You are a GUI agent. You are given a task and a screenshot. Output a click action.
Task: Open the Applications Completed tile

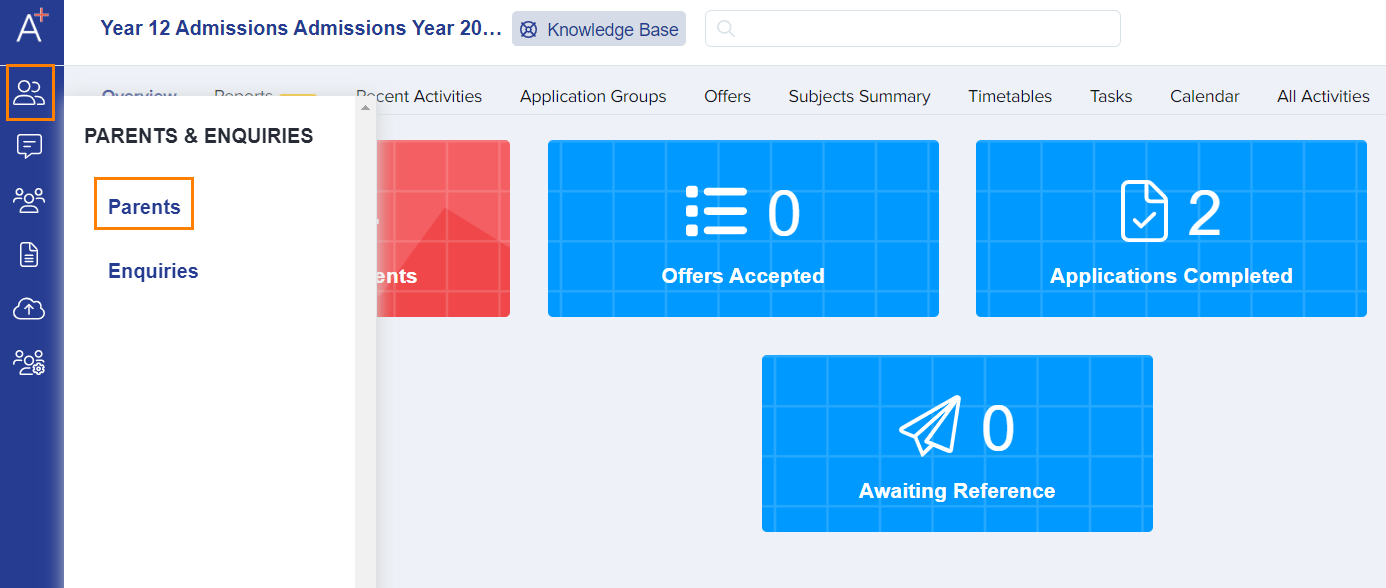[1171, 228]
